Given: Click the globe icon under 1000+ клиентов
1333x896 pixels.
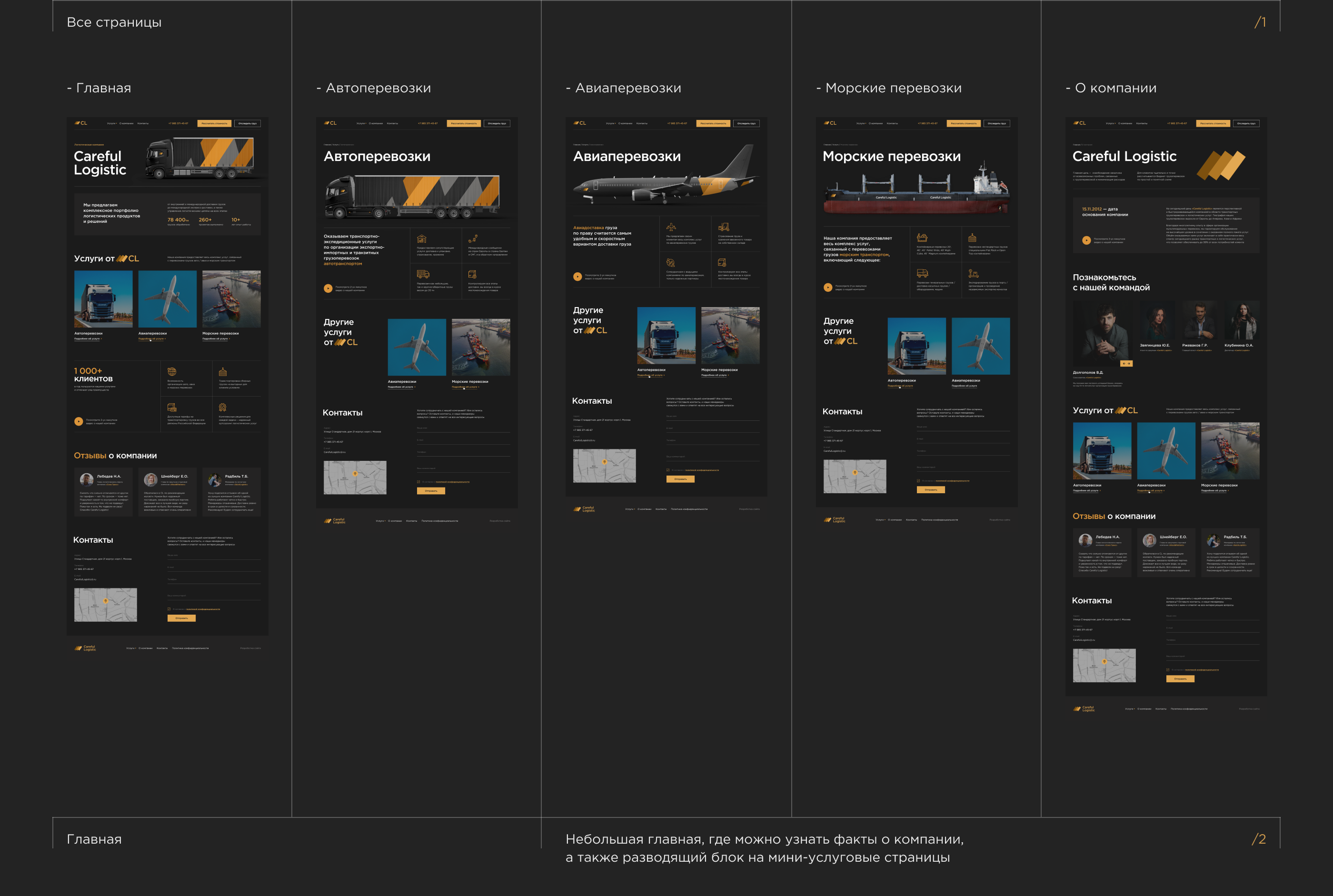Looking at the screenshot, I should (x=171, y=372).
